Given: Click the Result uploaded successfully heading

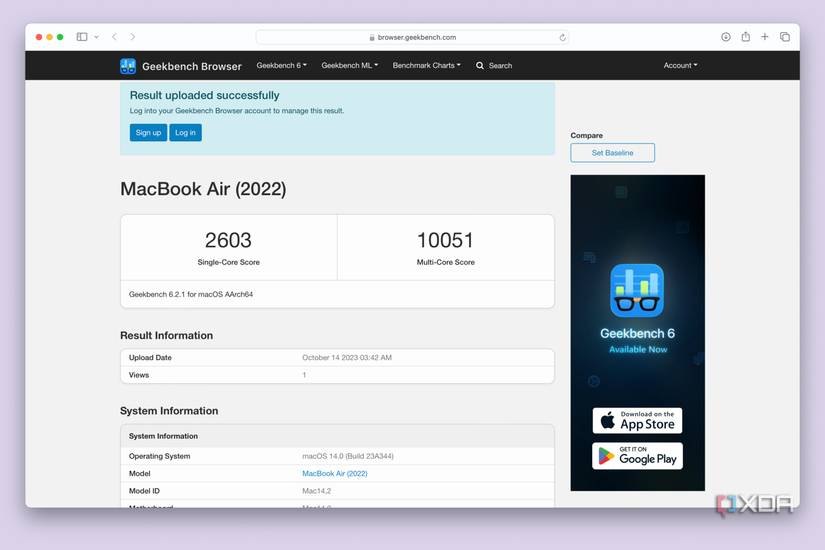Looking at the screenshot, I should coord(205,95).
